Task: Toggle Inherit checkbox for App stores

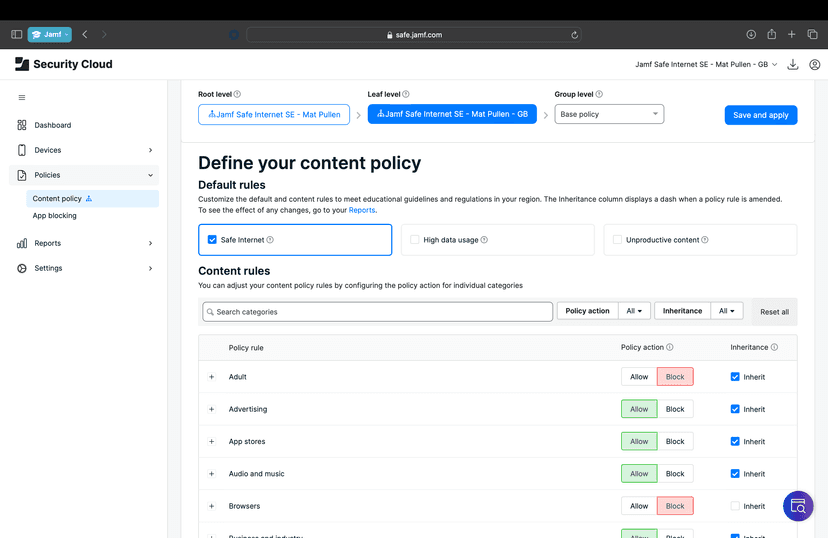Action: 735,441
